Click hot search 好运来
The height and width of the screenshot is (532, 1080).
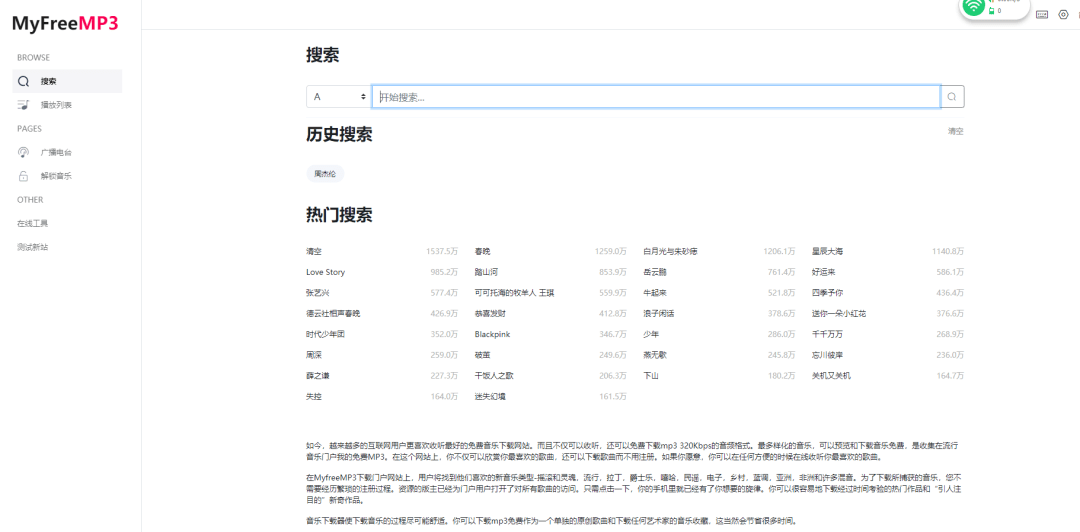[x=824, y=272]
